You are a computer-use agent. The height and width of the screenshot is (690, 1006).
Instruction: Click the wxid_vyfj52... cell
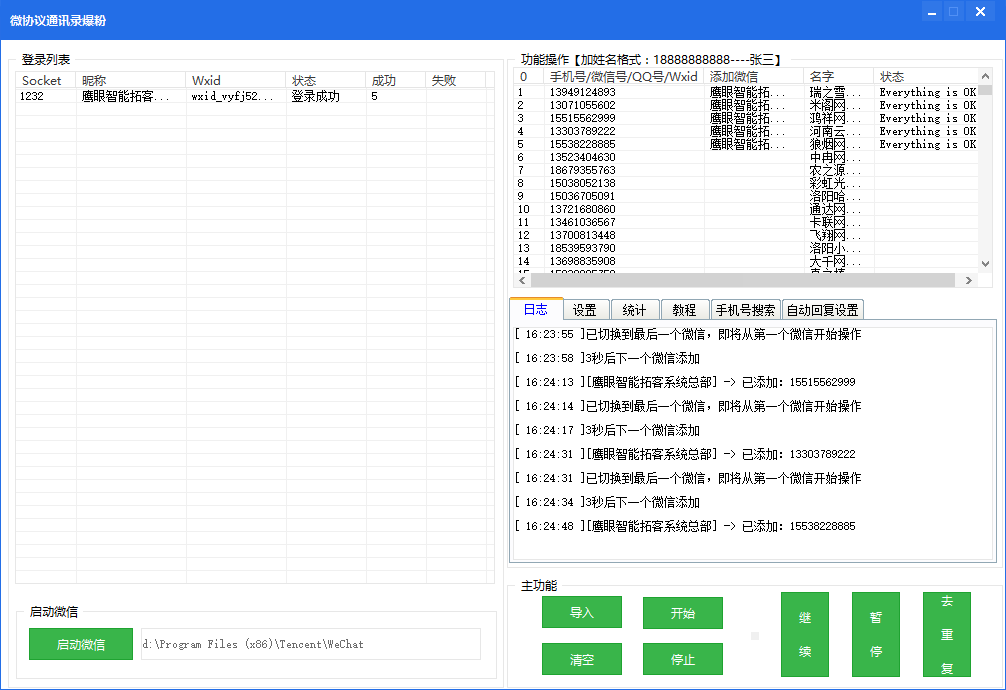pyautogui.click(x=232, y=96)
